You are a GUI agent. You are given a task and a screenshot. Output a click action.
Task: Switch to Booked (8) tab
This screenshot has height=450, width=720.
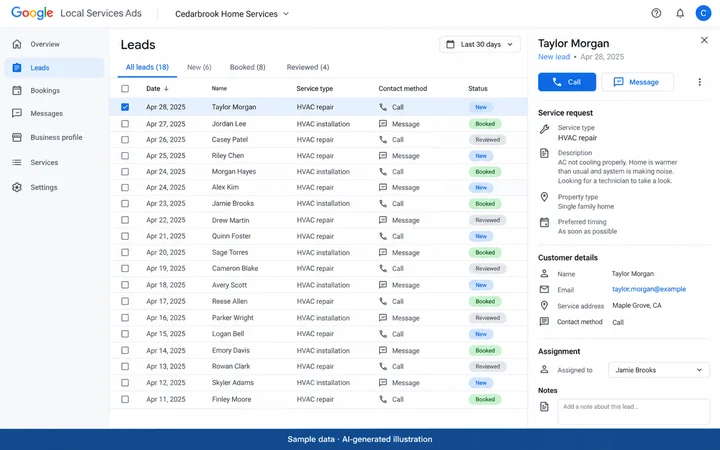pos(248,67)
